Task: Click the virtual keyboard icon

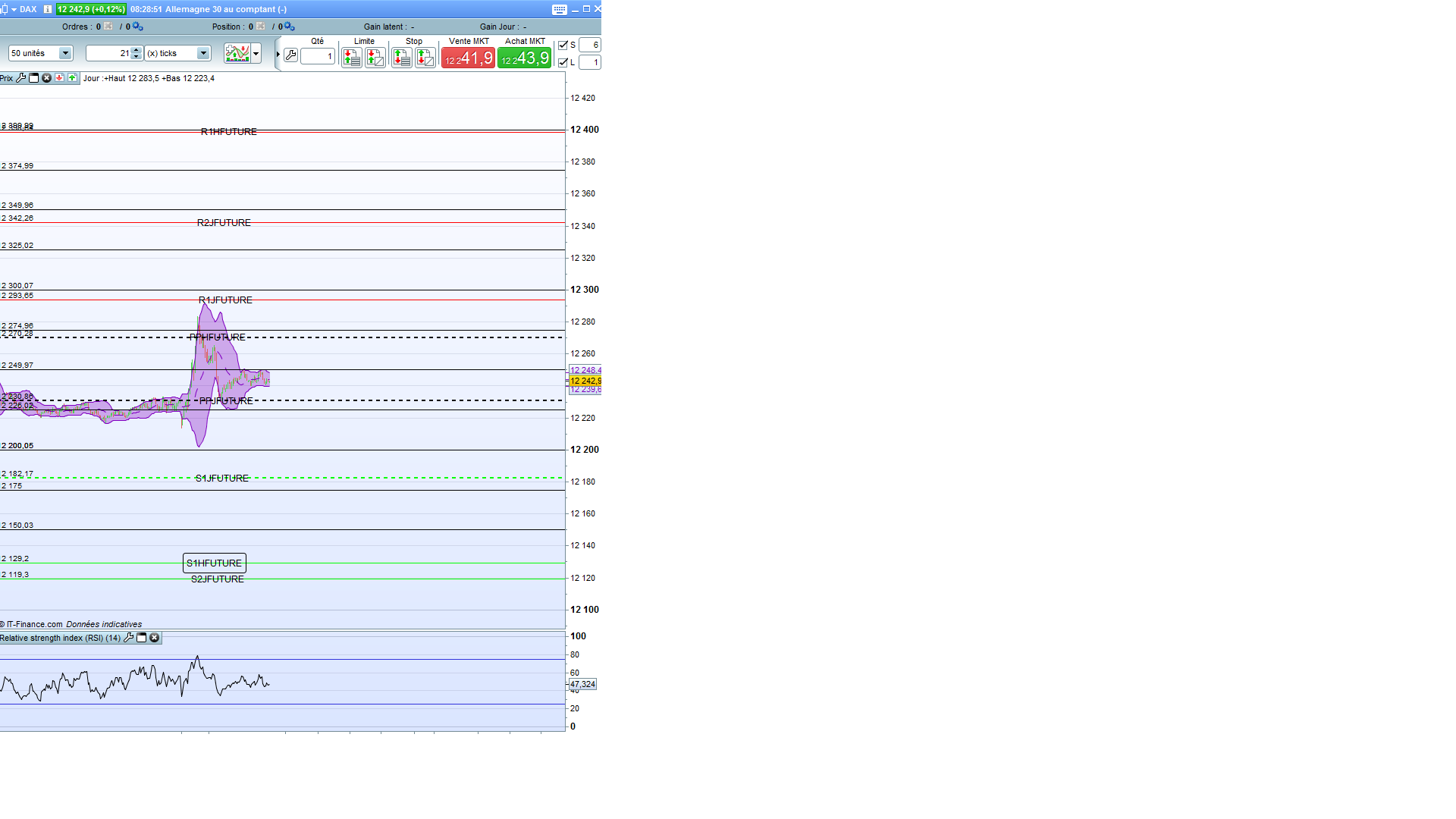Action: point(560,10)
